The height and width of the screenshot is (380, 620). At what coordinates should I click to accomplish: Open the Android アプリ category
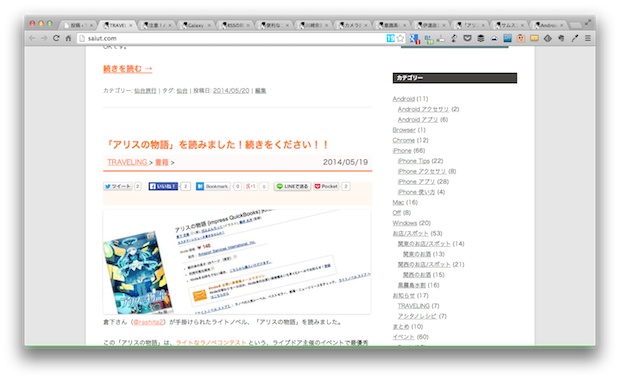point(418,119)
